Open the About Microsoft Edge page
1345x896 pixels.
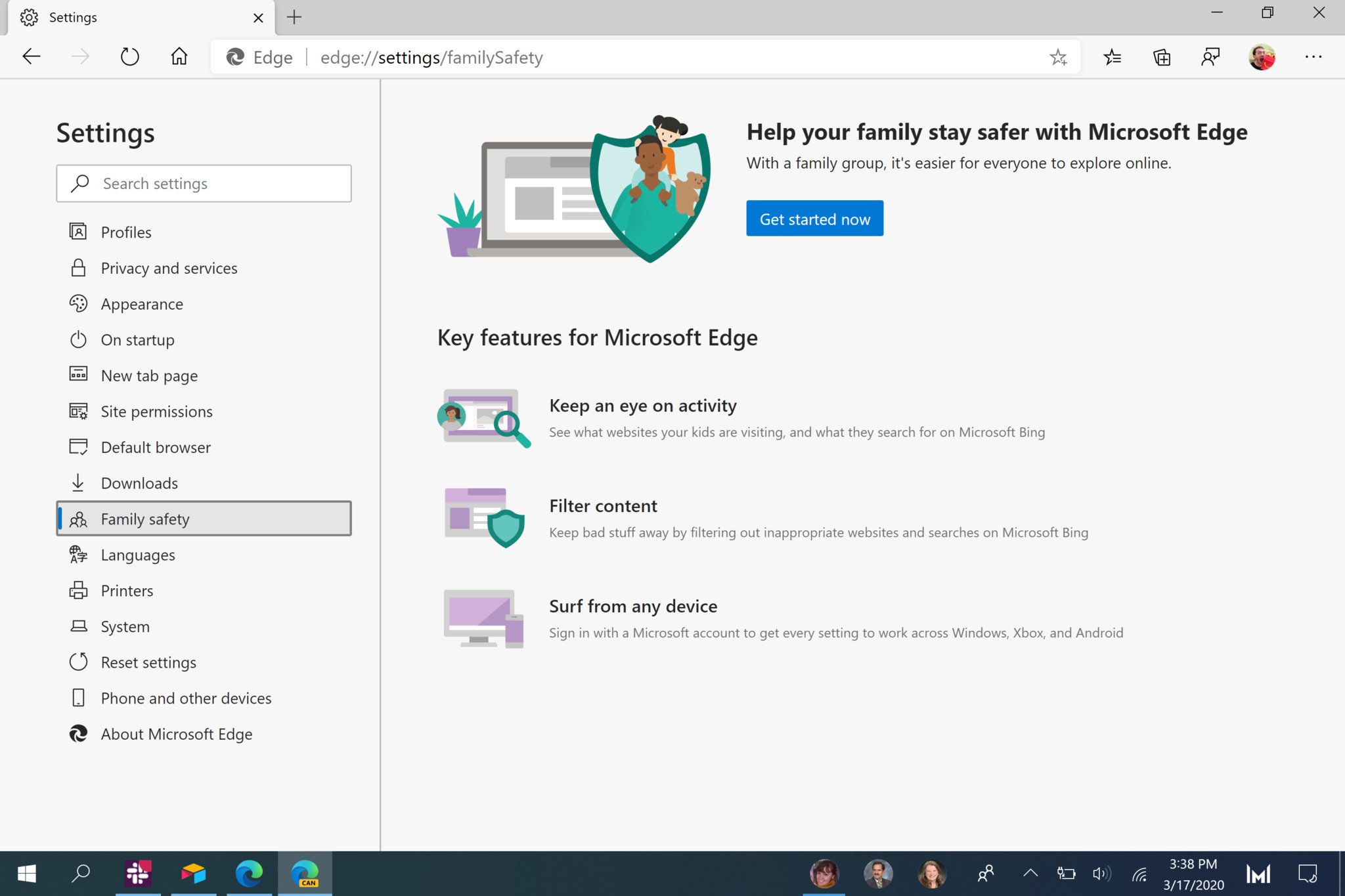point(176,734)
